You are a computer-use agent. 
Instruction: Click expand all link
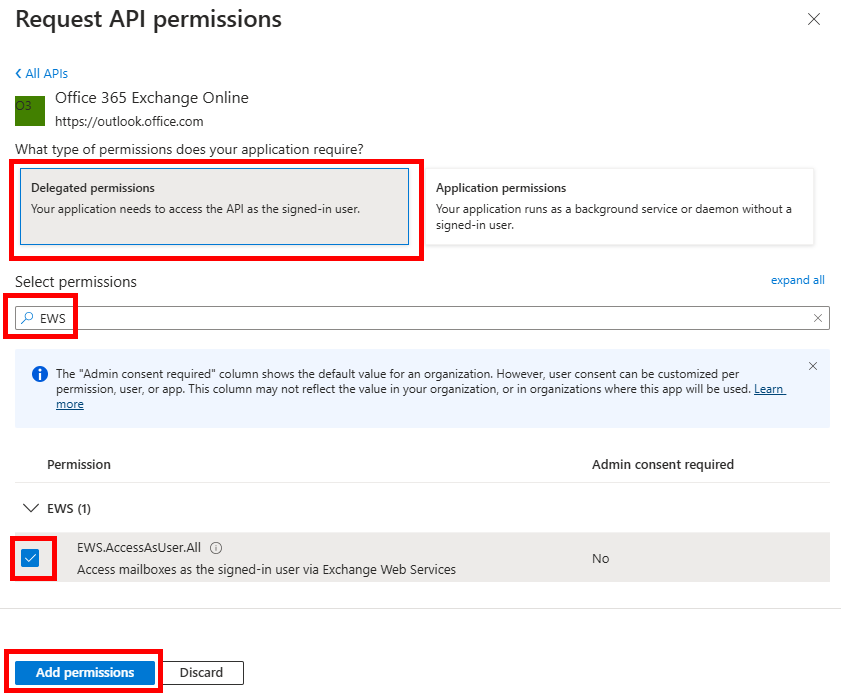798,280
